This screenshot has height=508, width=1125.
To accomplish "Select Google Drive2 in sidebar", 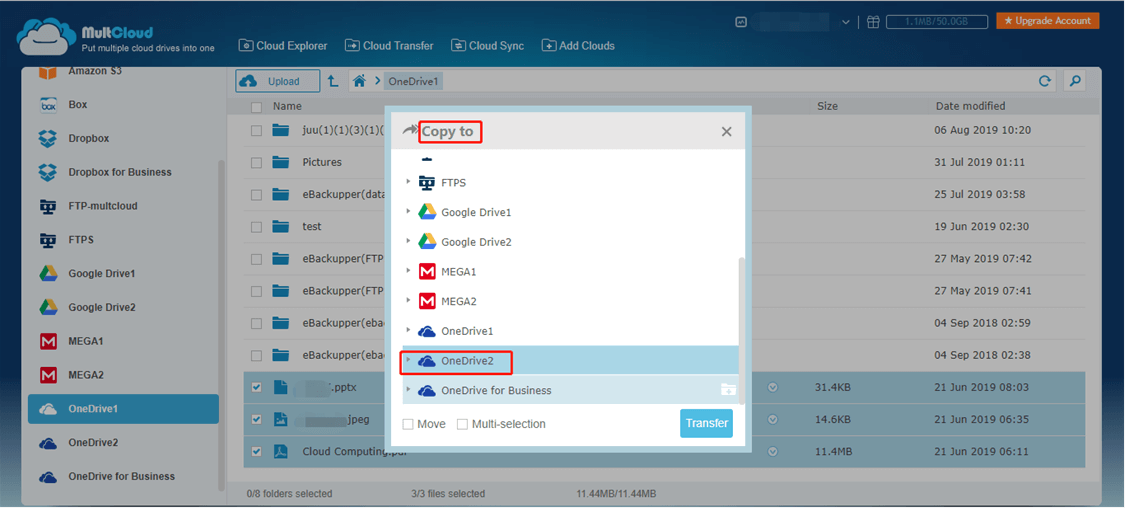I will pyautogui.click(x=123, y=307).
